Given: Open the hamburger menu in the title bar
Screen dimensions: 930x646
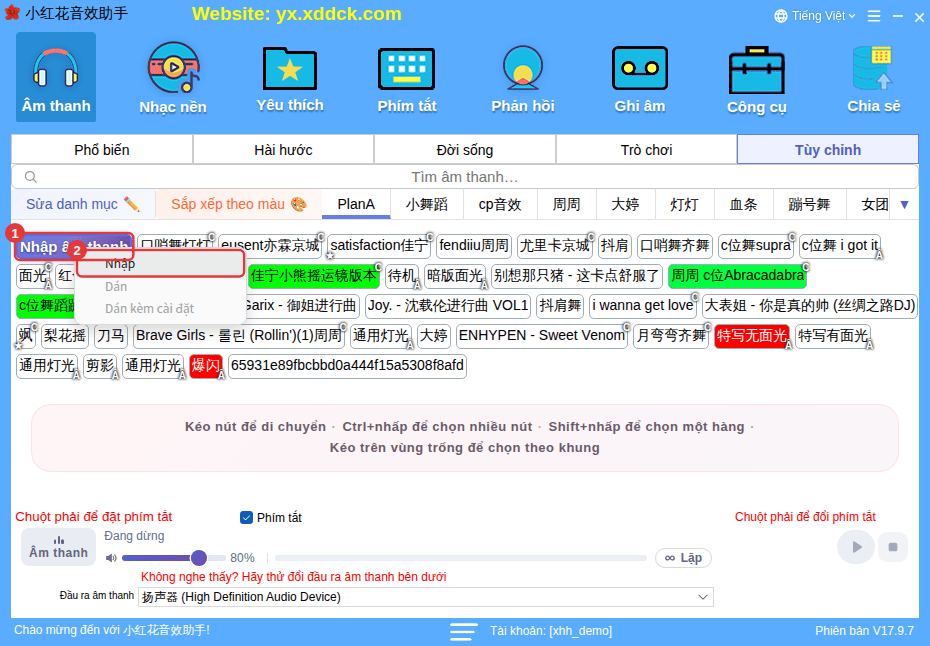Looking at the screenshot, I should [874, 16].
